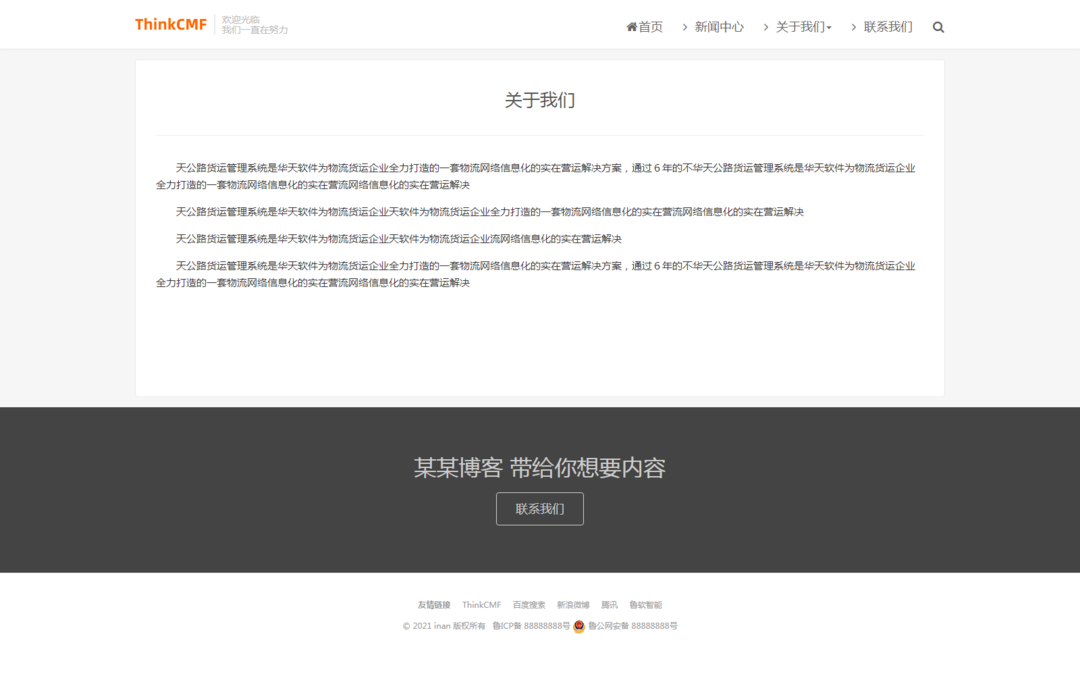Click the 欢迎光临 tagline beside the logo

pyautogui.click(x=240, y=19)
